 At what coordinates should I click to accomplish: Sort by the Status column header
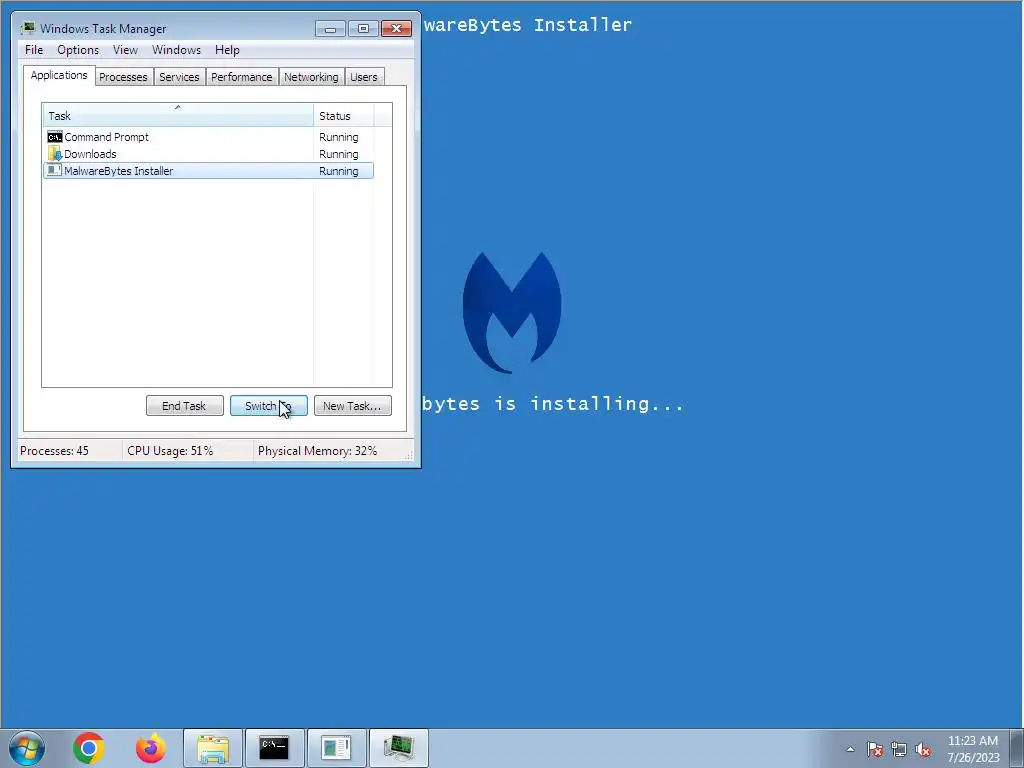click(x=344, y=116)
